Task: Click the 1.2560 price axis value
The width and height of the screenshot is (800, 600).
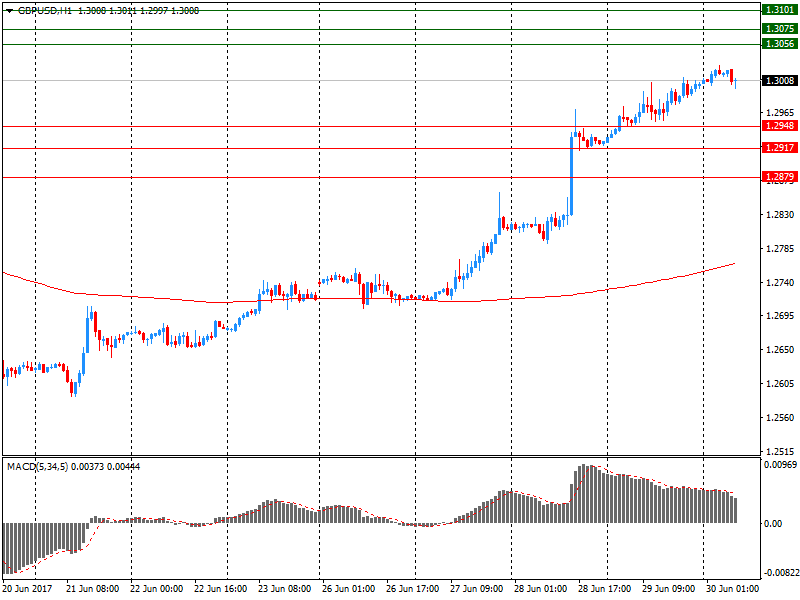Action: point(780,417)
